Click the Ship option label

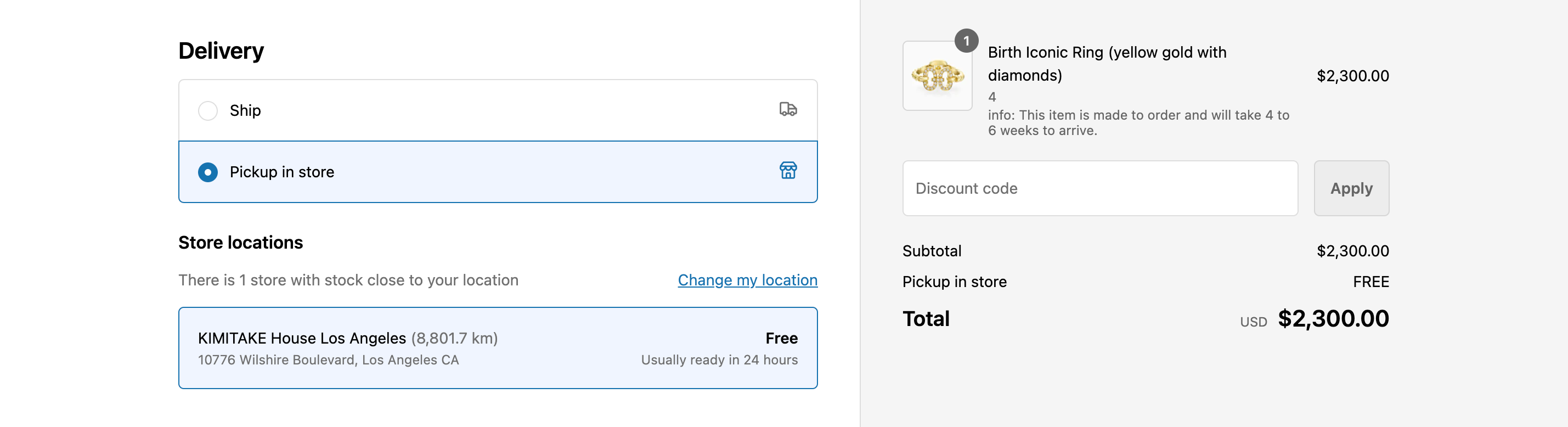point(245,111)
